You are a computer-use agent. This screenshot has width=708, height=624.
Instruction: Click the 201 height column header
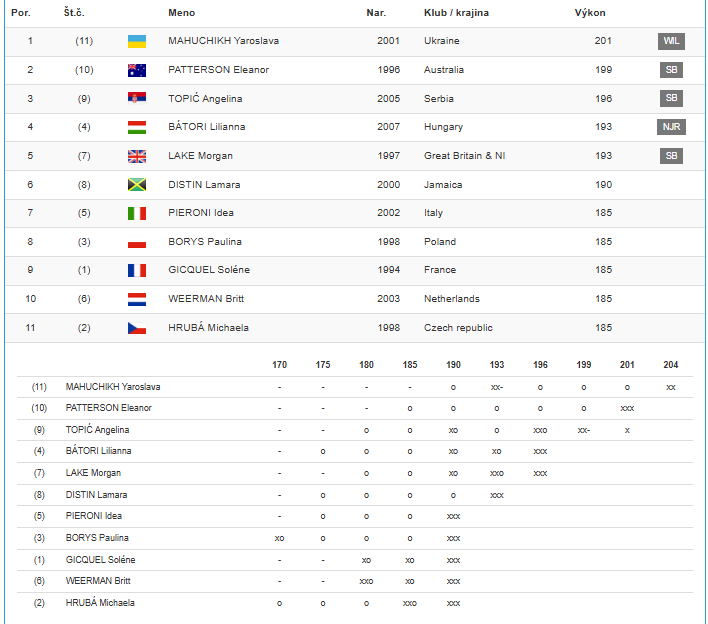coord(627,365)
